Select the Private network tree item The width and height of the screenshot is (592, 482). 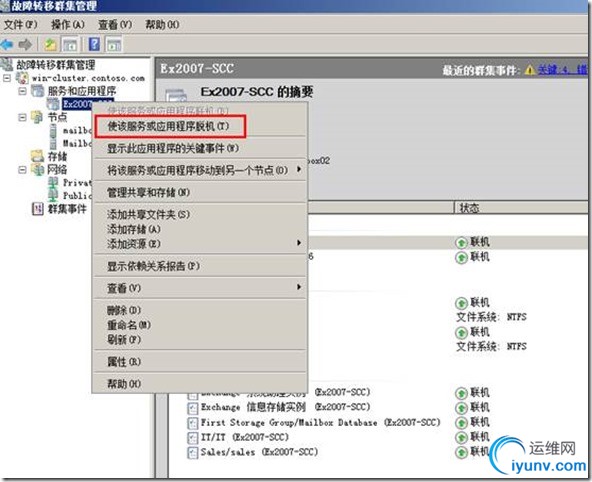pyautogui.click(x=77, y=183)
